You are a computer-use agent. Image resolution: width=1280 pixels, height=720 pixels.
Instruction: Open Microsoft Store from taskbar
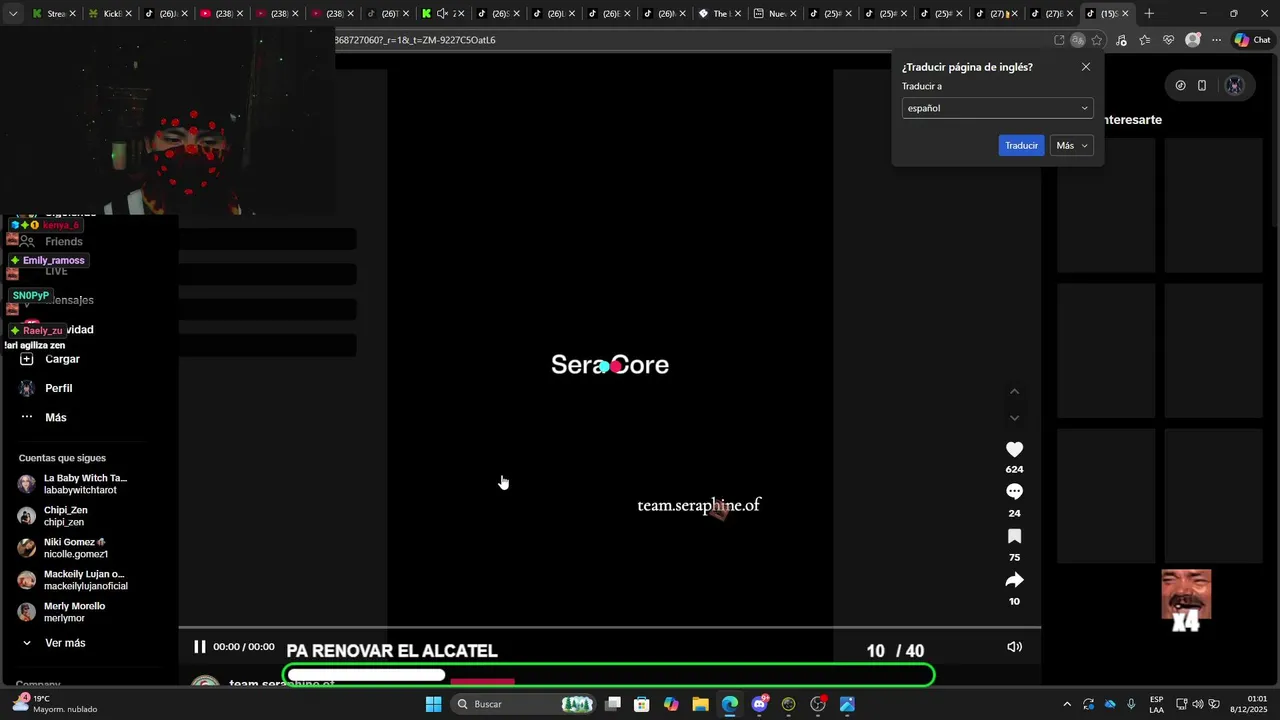tap(642, 704)
